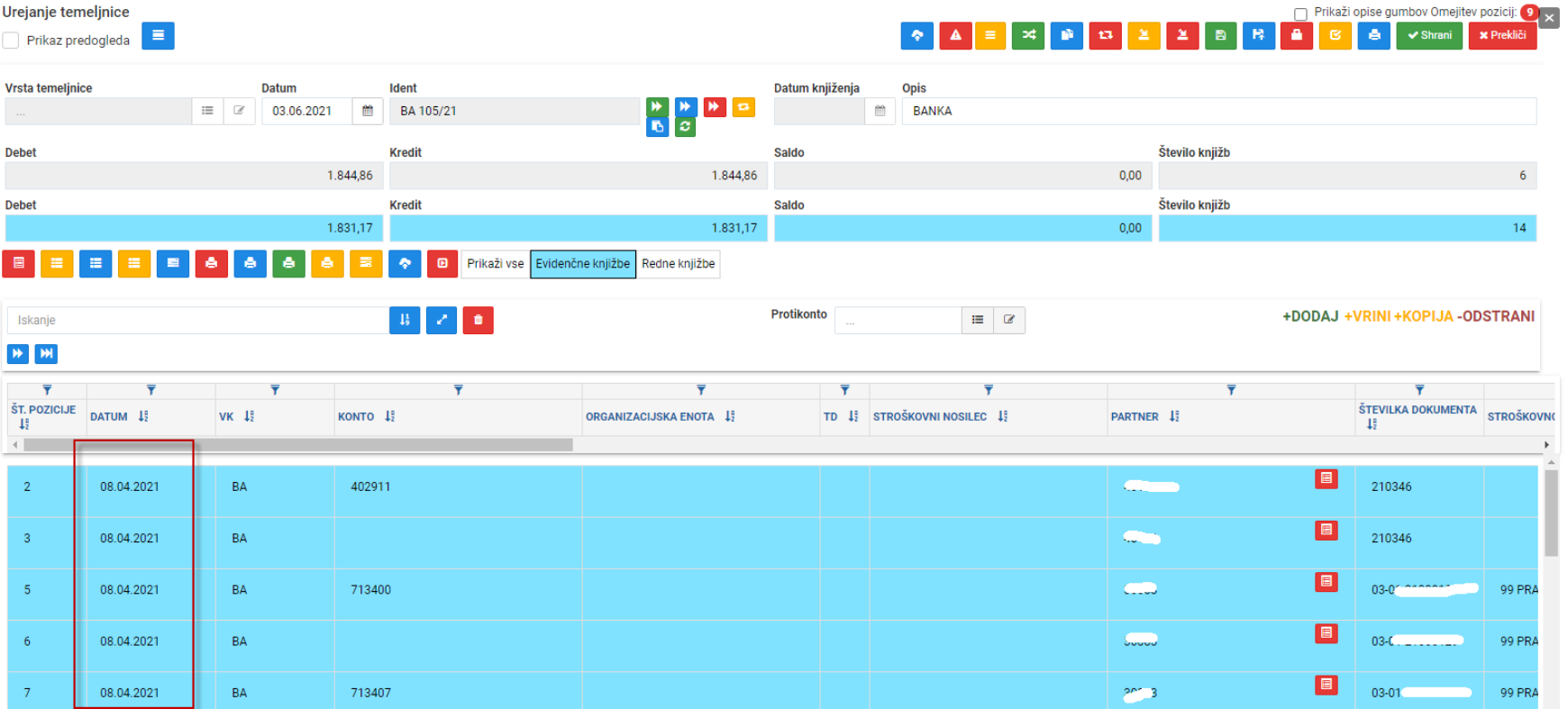This screenshot has height=718, width=1568.
Task: Click the edit icon next to Protikonto
Action: [1009, 320]
